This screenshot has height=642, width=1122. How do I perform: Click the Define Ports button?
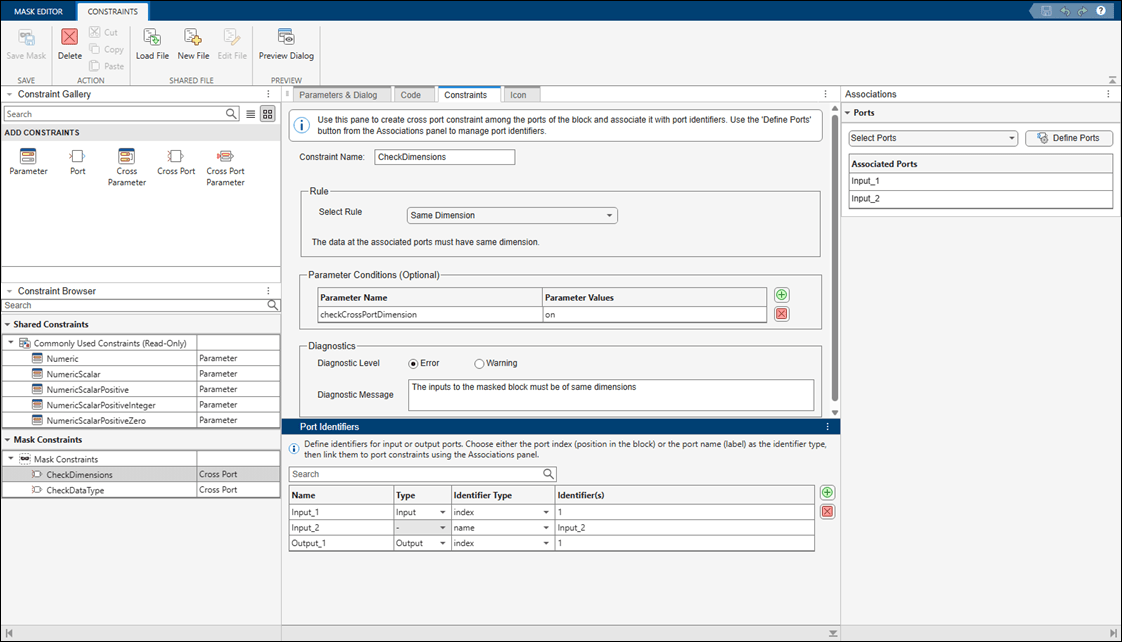point(1068,138)
